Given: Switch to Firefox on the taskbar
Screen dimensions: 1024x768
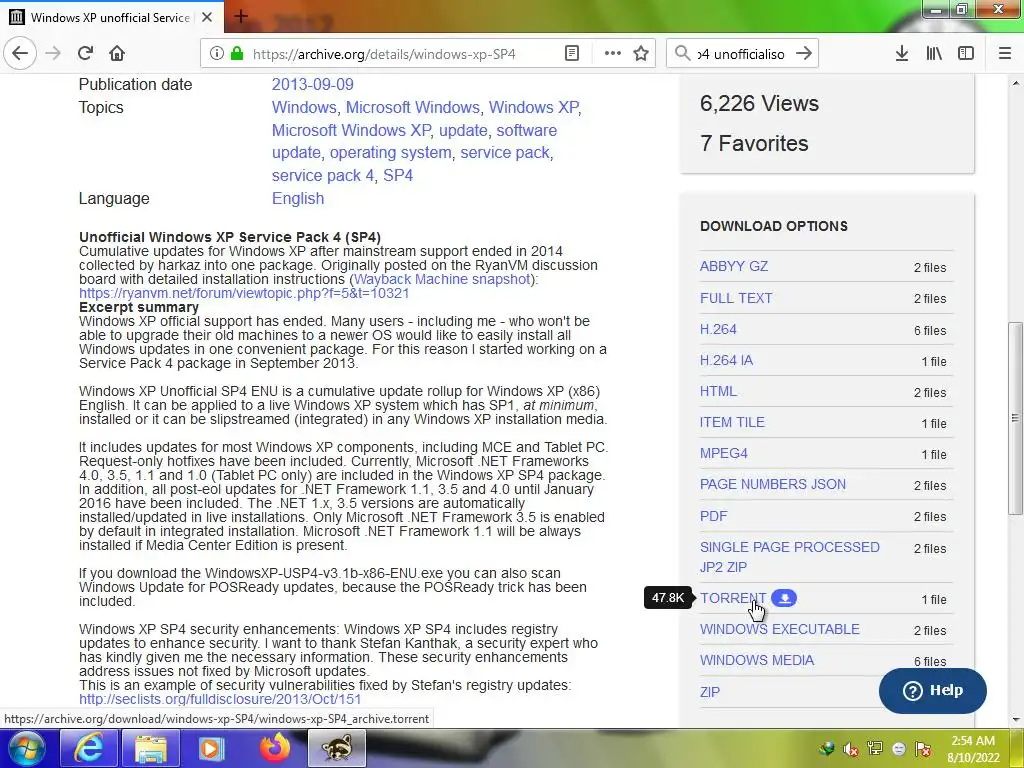Looking at the screenshot, I should pyautogui.click(x=275, y=748).
